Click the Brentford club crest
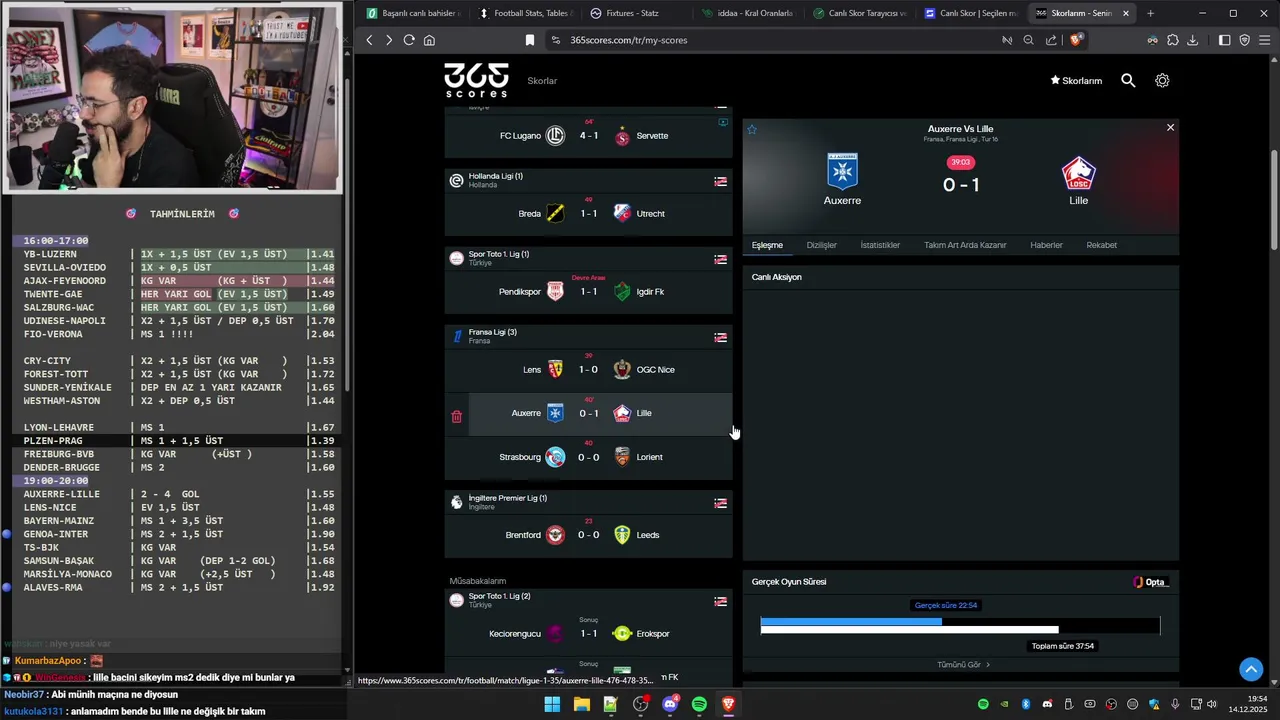This screenshot has height=720, width=1280. click(555, 535)
